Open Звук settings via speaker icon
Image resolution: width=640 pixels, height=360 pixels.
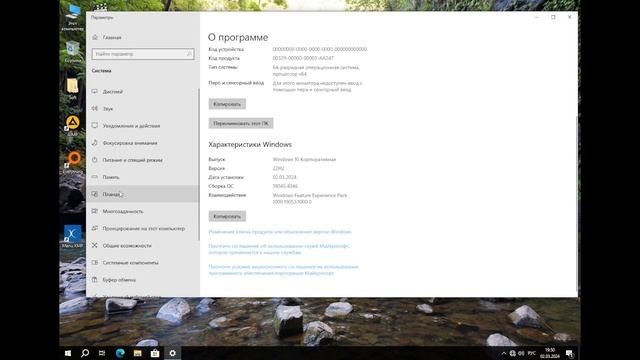[95, 109]
